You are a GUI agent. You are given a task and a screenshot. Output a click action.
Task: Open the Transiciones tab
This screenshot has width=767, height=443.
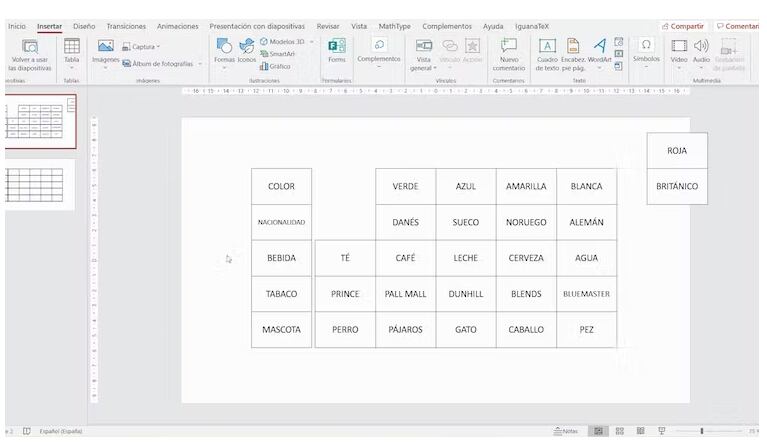(126, 26)
